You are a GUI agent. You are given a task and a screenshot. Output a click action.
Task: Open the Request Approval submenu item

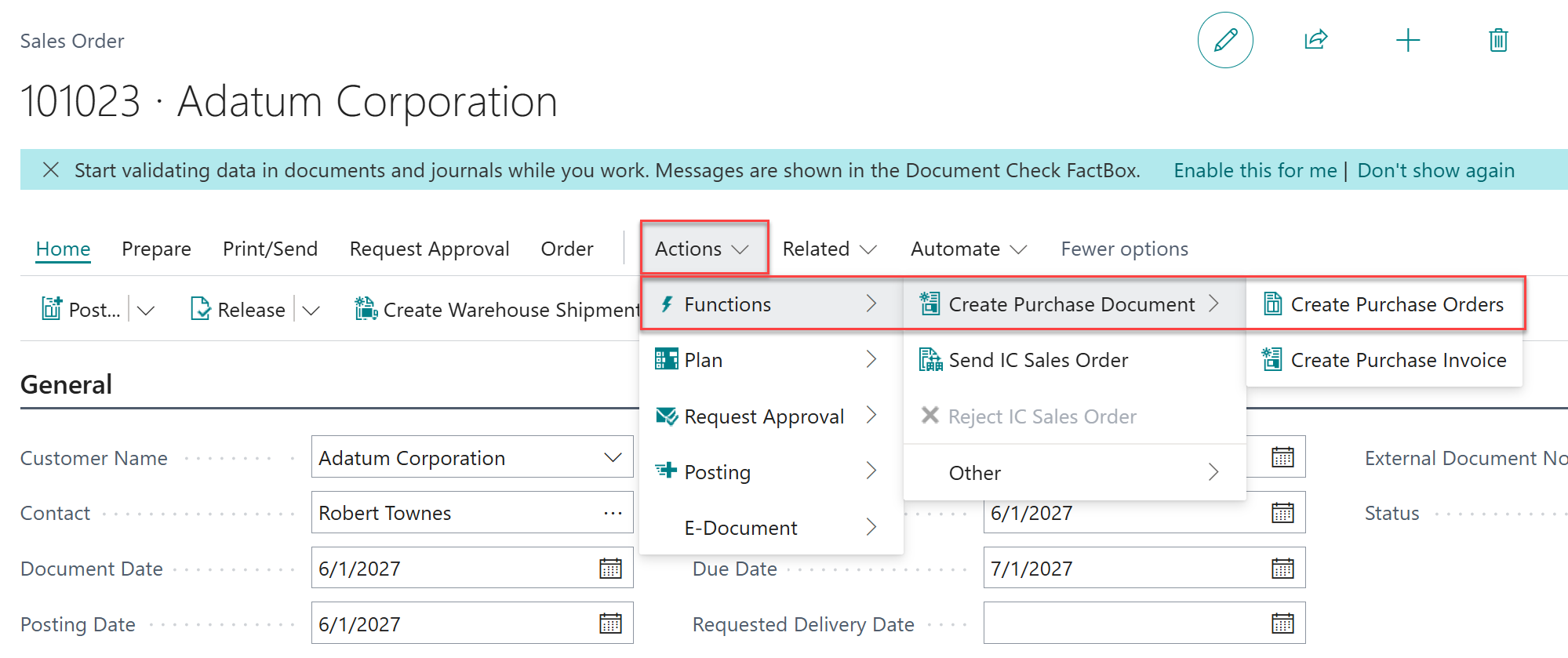pos(771,416)
